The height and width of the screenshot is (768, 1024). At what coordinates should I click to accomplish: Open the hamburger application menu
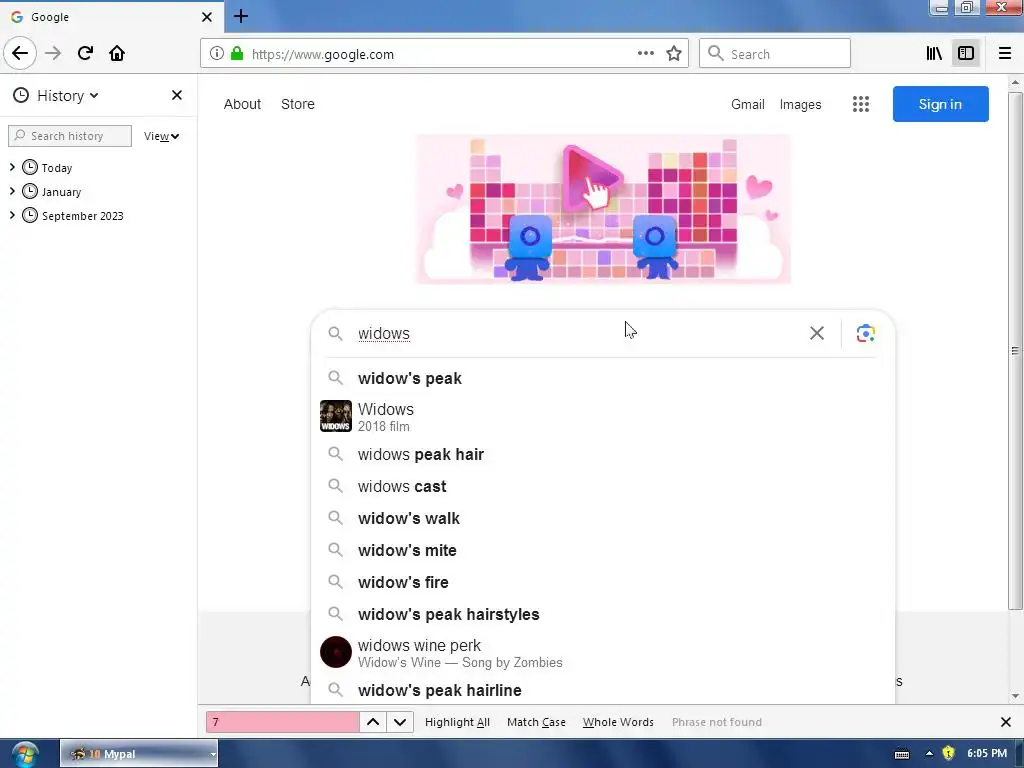point(1005,54)
